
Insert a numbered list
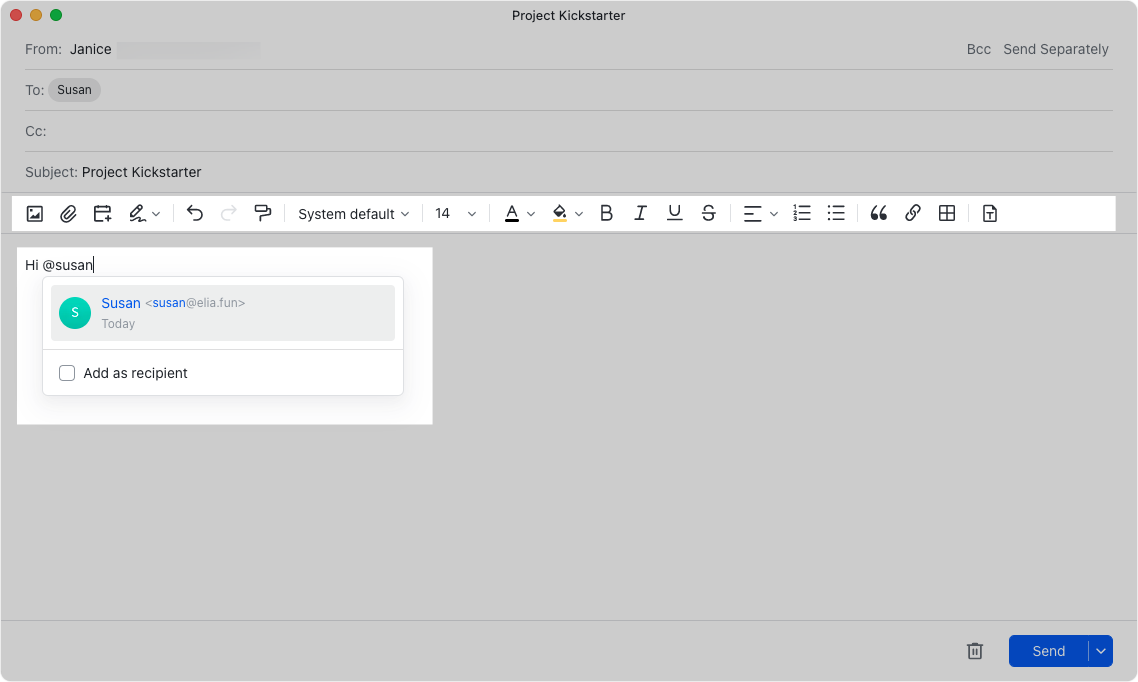[x=801, y=213]
